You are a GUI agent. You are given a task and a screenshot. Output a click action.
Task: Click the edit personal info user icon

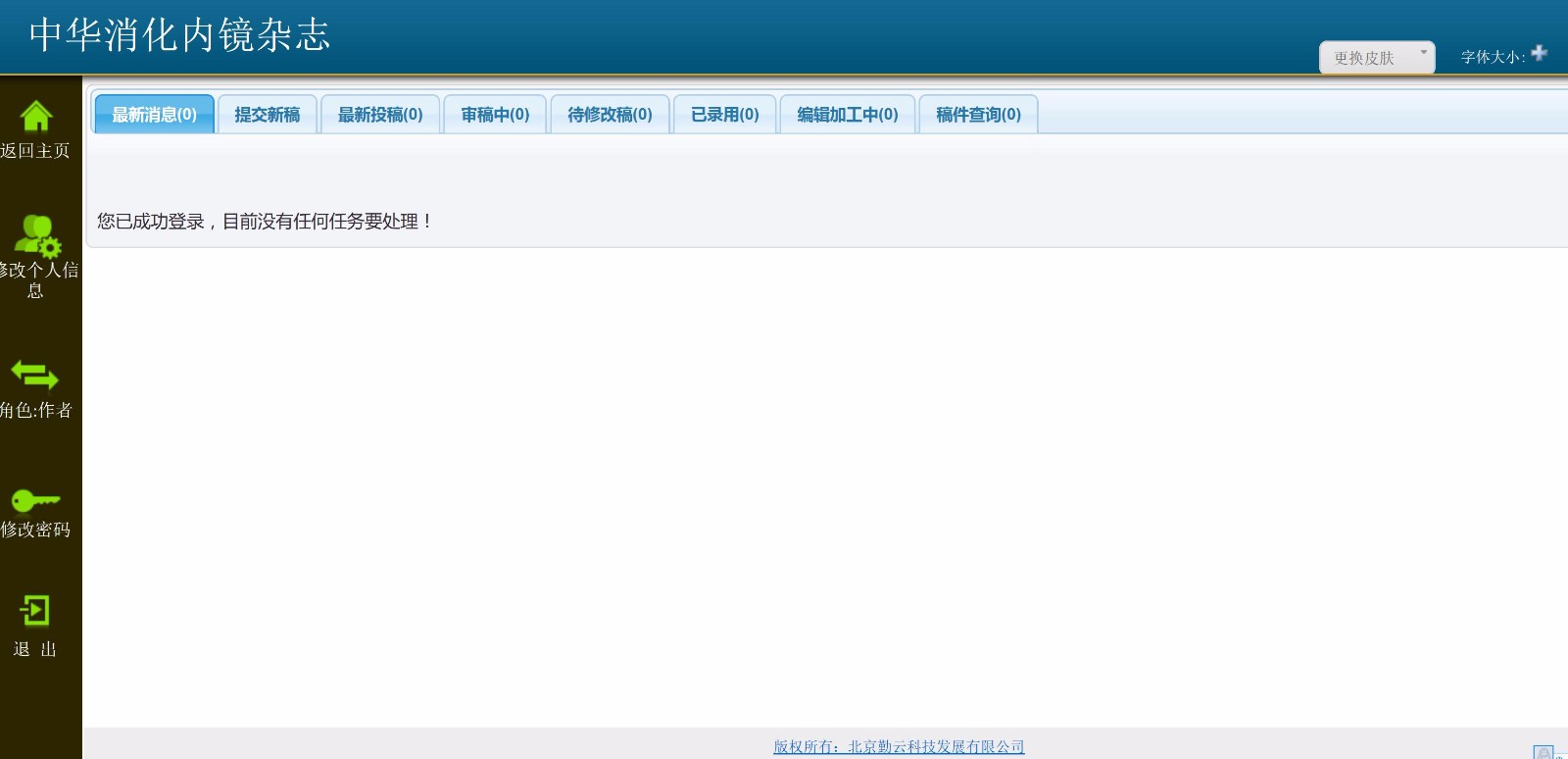click(x=37, y=235)
